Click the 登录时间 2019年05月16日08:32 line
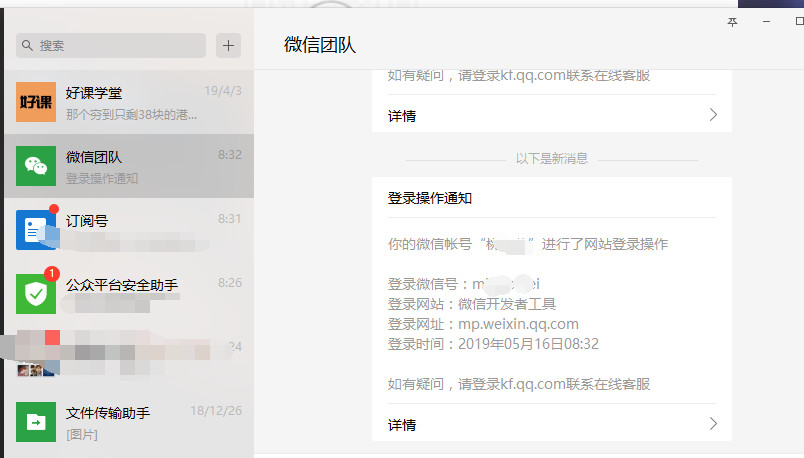The width and height of the screenshot is (804, 458). (493, 344)
